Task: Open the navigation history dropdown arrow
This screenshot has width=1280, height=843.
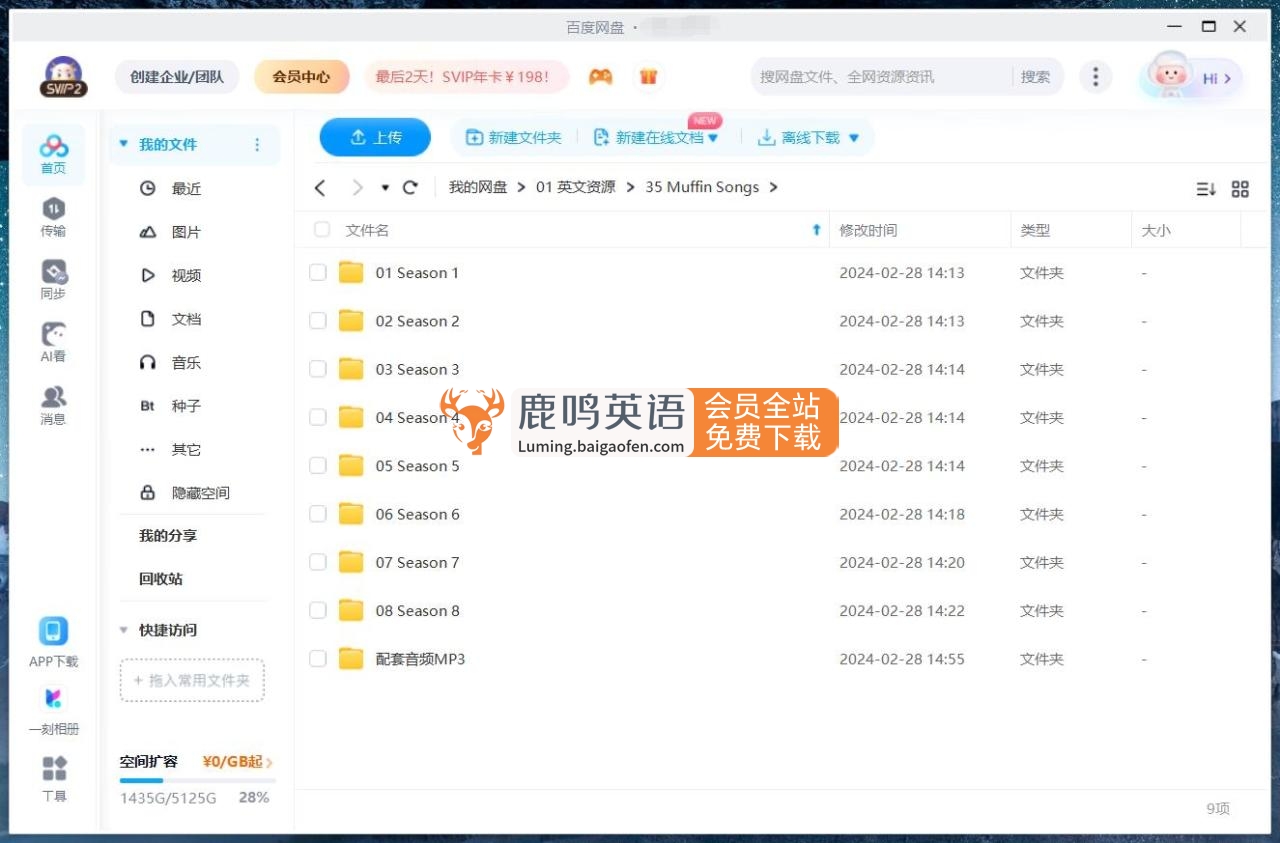Action: tap(385, 188)
